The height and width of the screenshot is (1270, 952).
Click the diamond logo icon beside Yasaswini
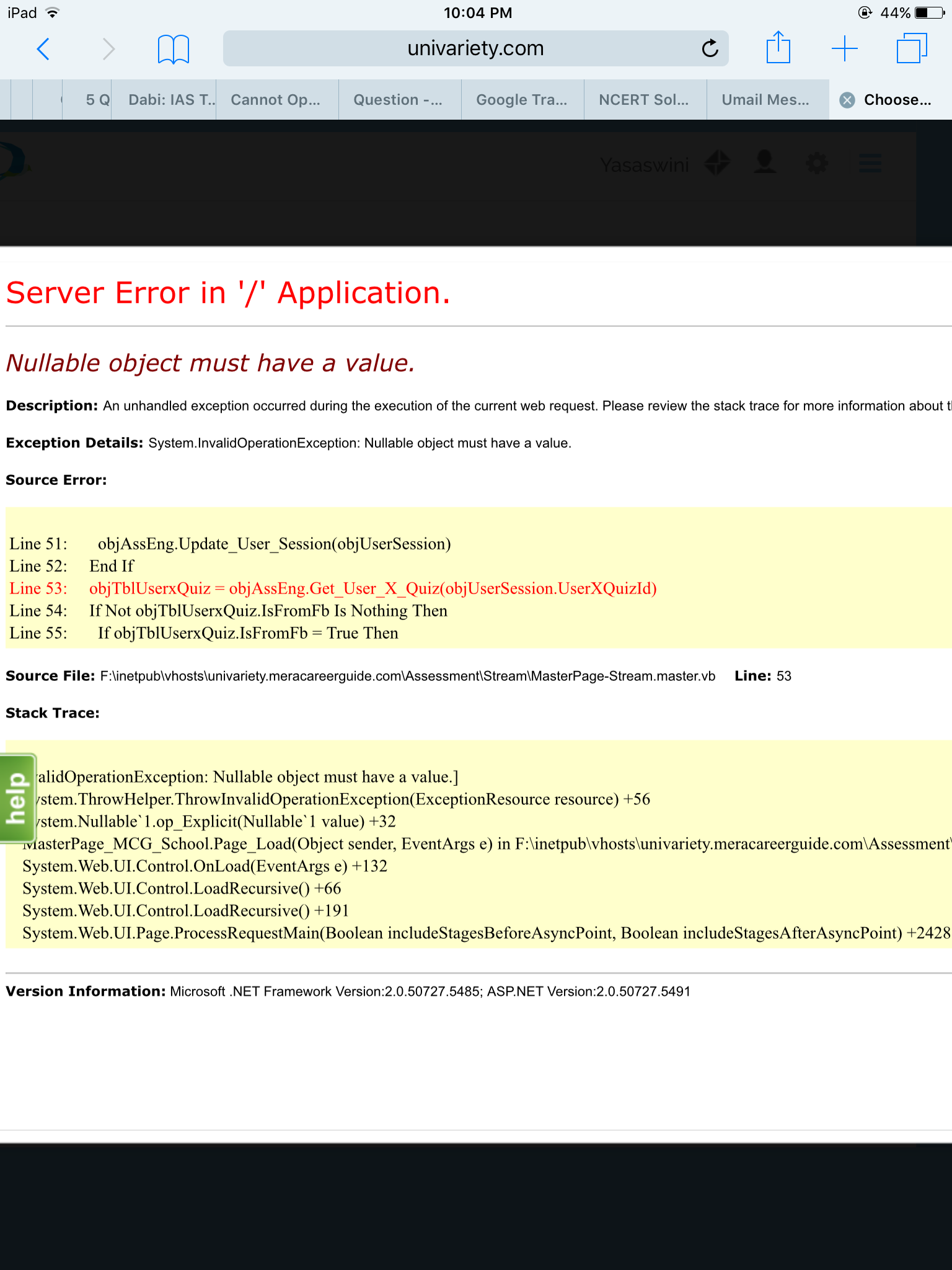coord(717,163)
